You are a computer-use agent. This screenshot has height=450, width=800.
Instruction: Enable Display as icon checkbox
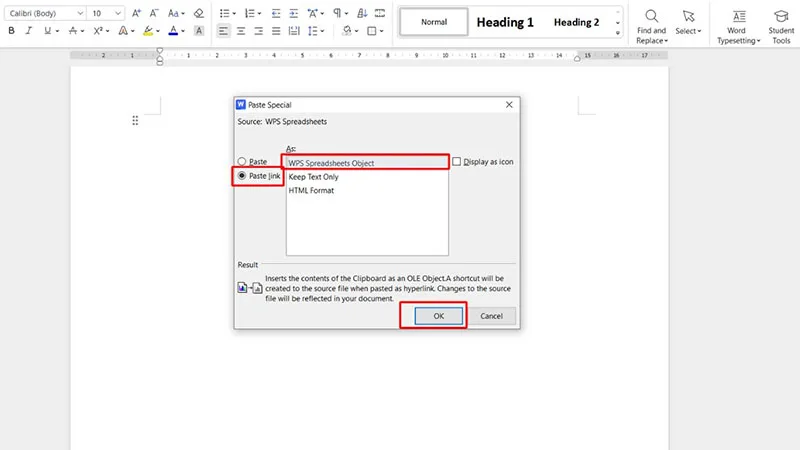coord(457,161)
